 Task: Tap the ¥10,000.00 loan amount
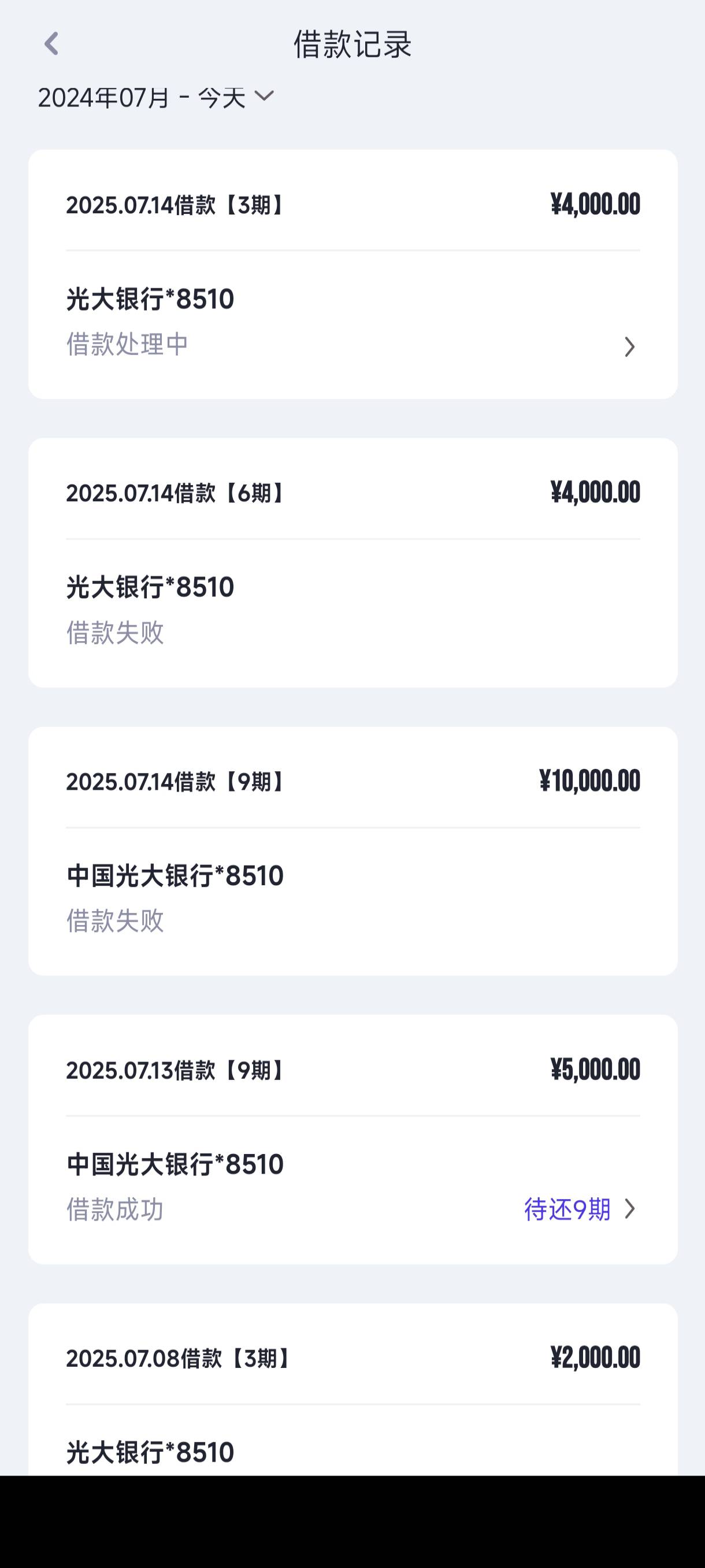(589, 781)
